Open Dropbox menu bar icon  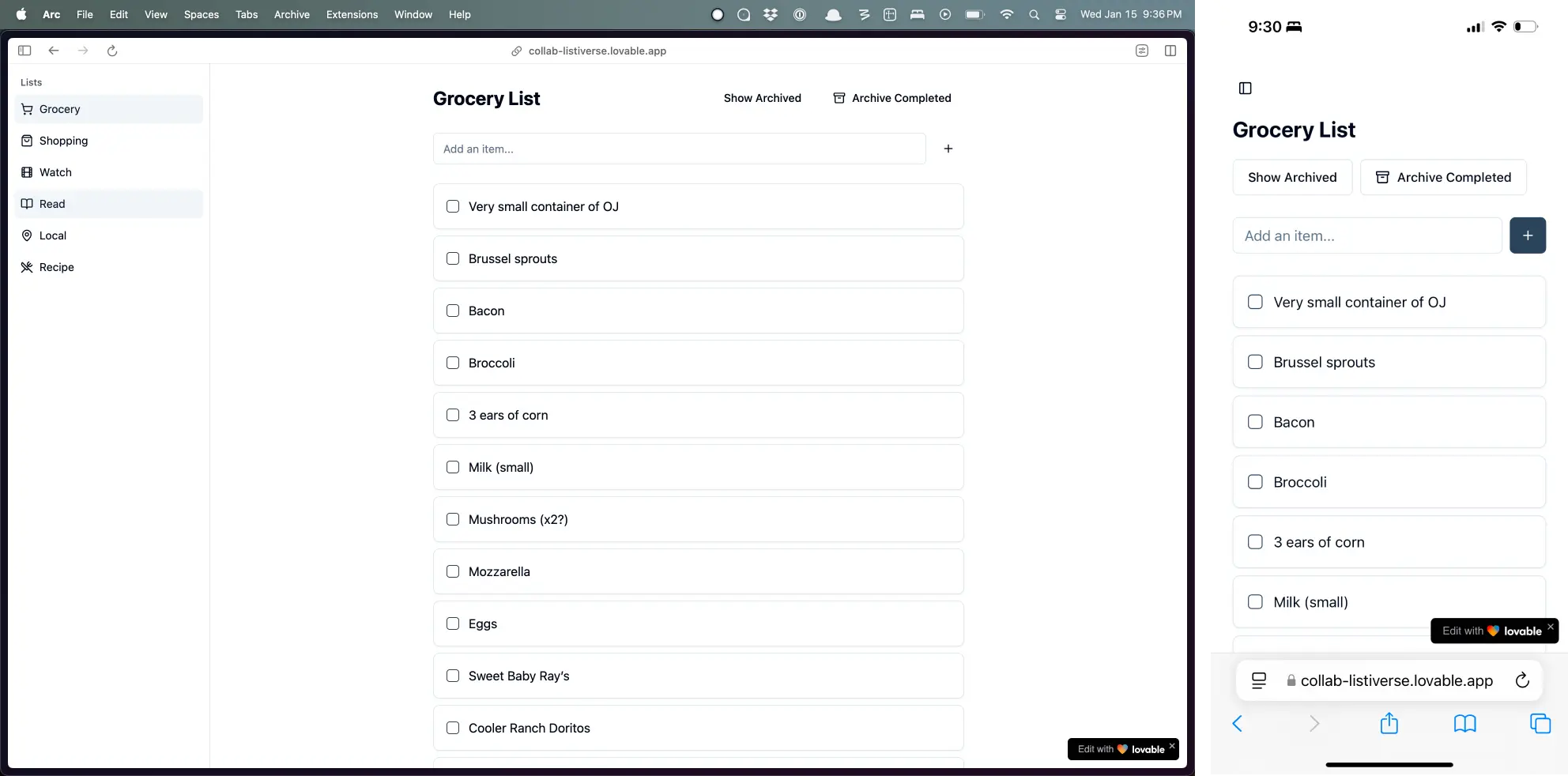[771, 14]
